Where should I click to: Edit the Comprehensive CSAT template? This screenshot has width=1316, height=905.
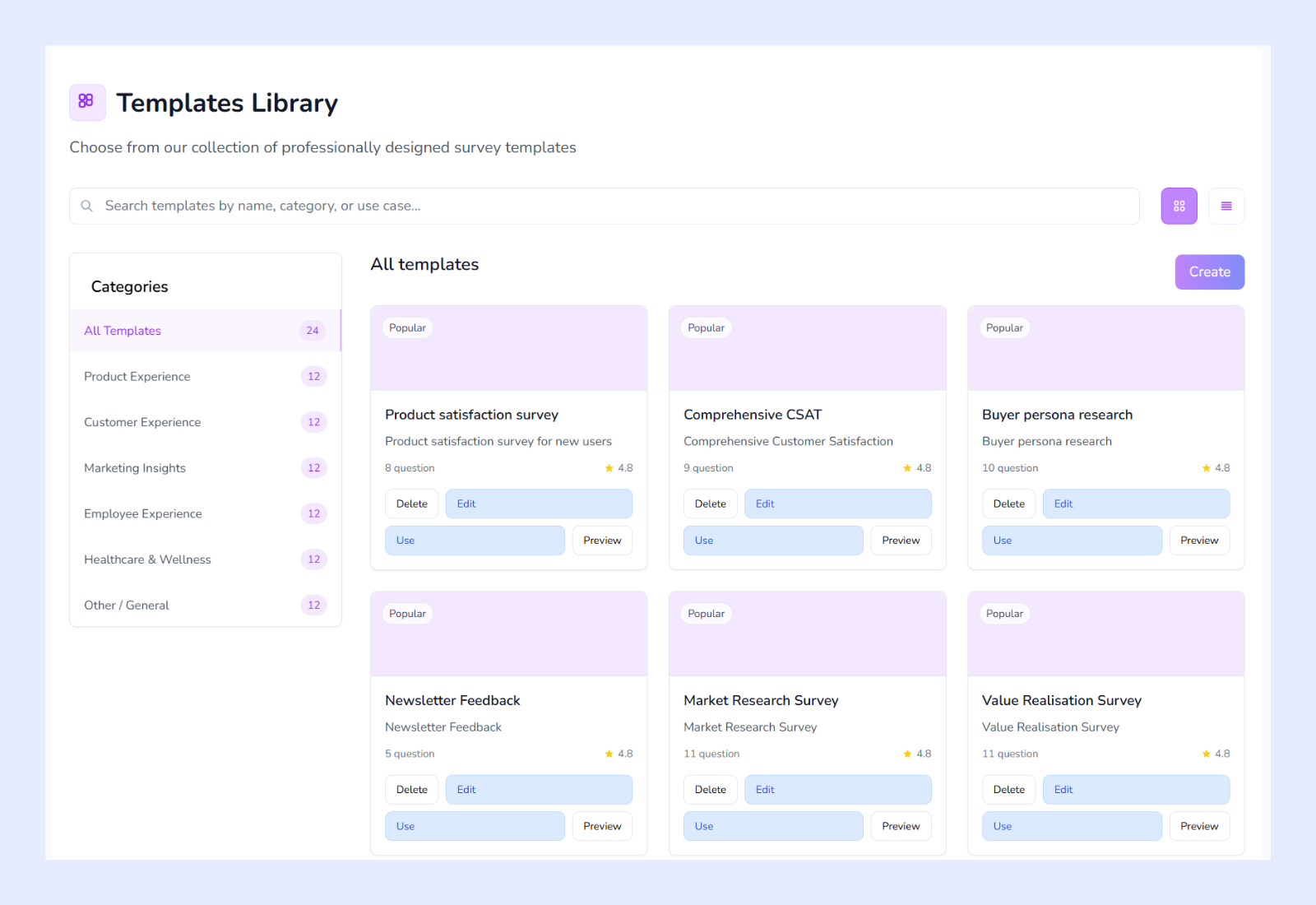click(x=837, y=504)
